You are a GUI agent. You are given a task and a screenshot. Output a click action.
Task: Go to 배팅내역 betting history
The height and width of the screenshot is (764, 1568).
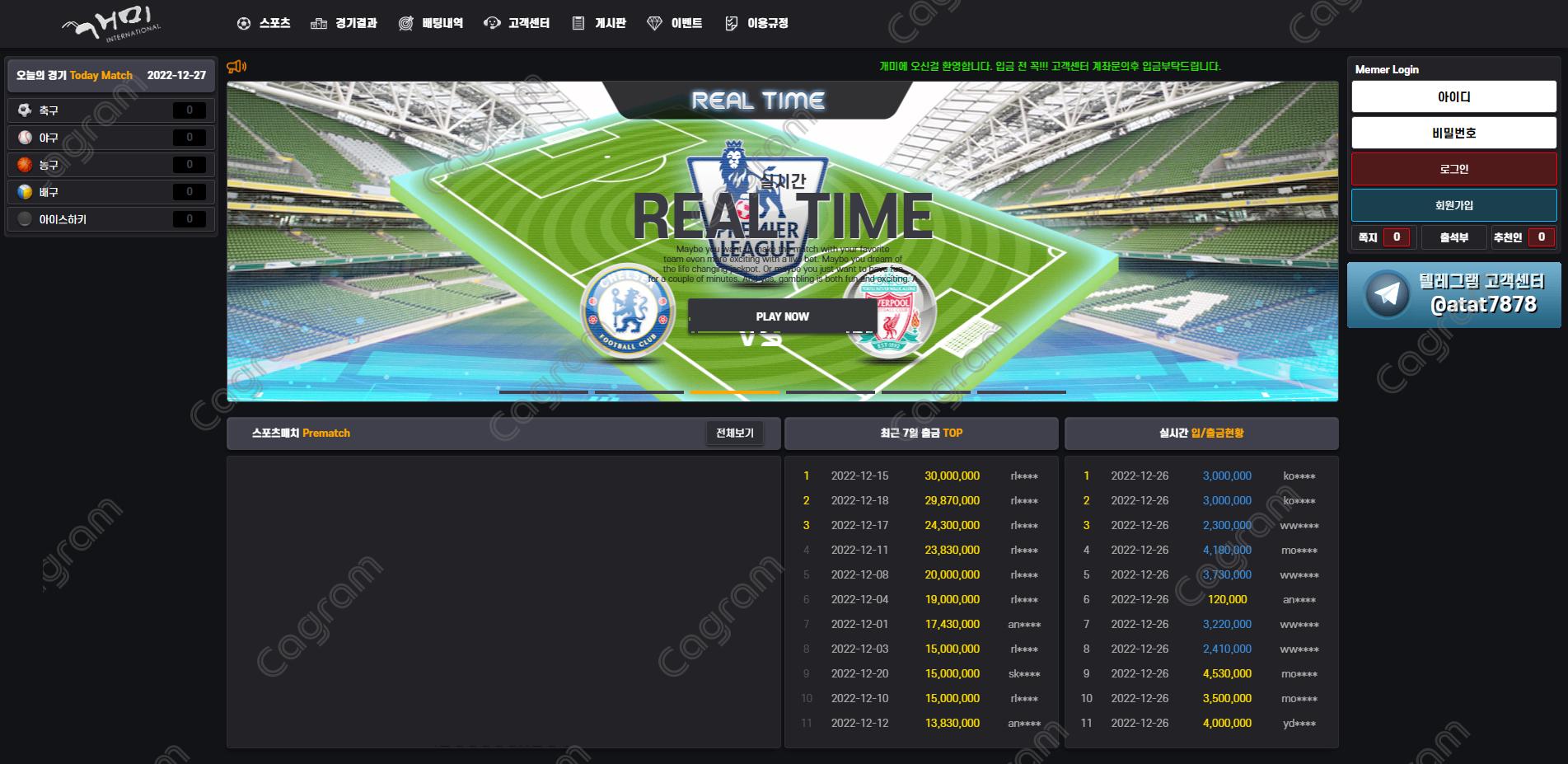pos(431,23)
